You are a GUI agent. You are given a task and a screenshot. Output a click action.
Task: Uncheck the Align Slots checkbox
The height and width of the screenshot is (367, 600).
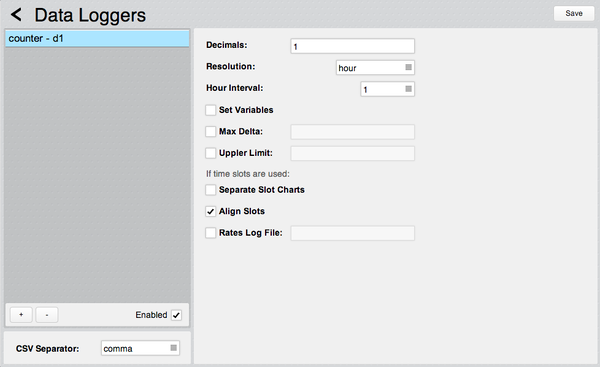(x=210, y=211)
